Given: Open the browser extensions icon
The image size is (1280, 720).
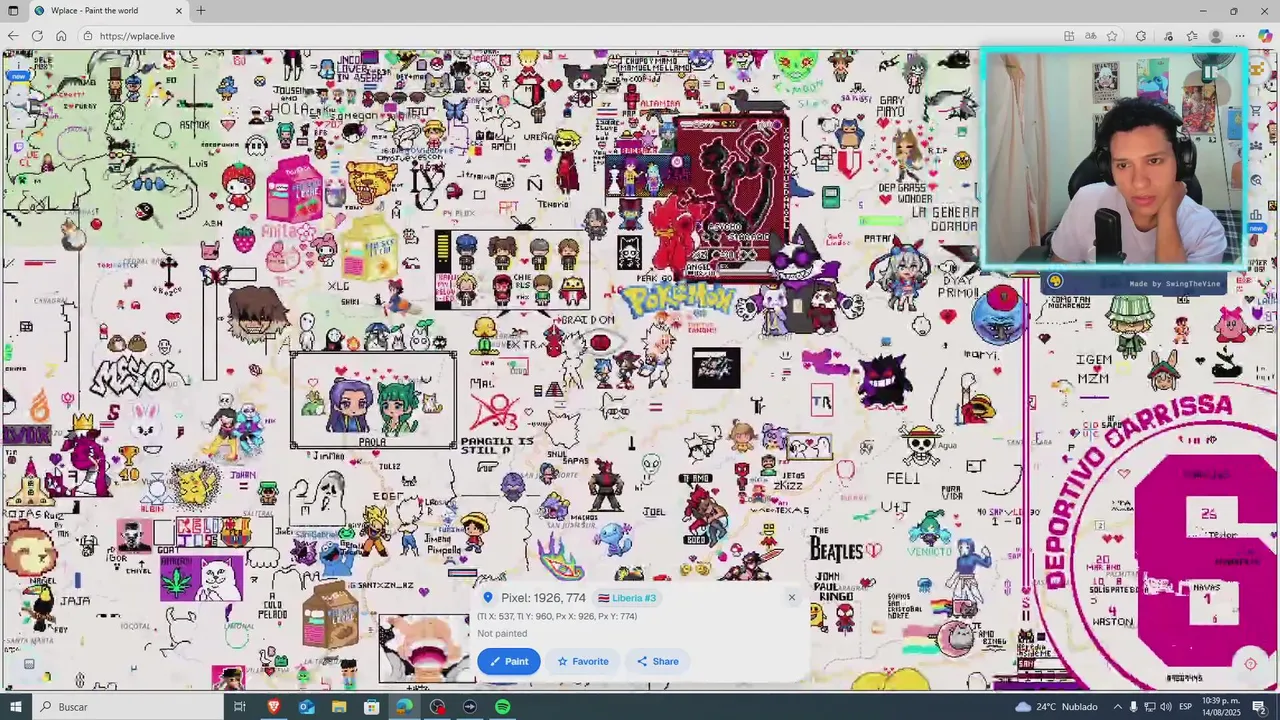Looking at the screenshot, I should click(1141, 36).
